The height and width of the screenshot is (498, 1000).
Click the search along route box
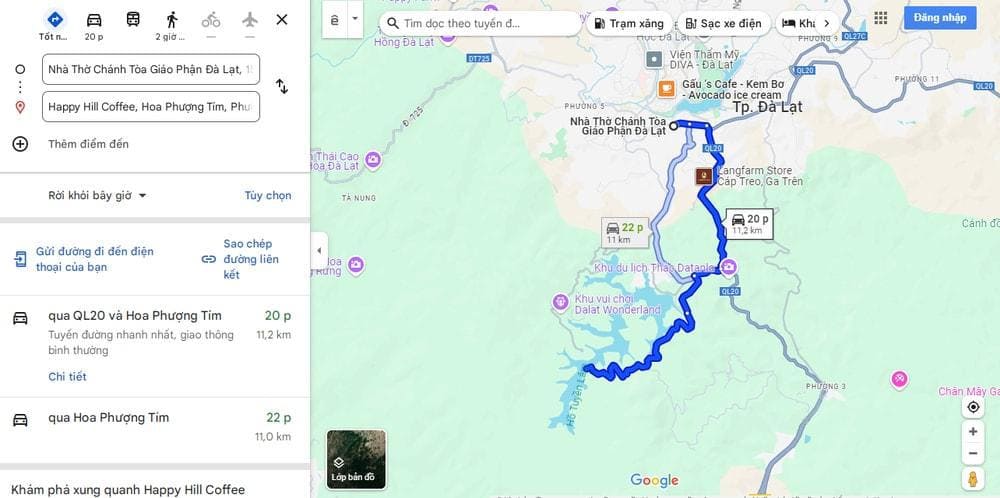480,24
